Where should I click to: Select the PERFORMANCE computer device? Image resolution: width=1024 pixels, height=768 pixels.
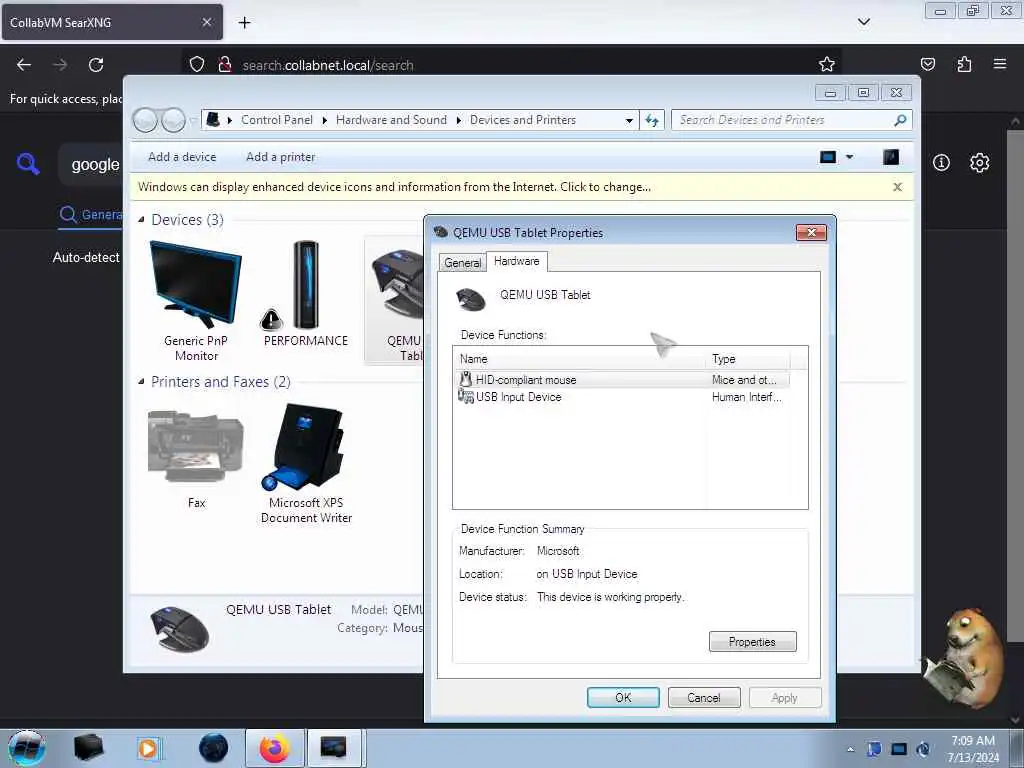click(305, 294)
